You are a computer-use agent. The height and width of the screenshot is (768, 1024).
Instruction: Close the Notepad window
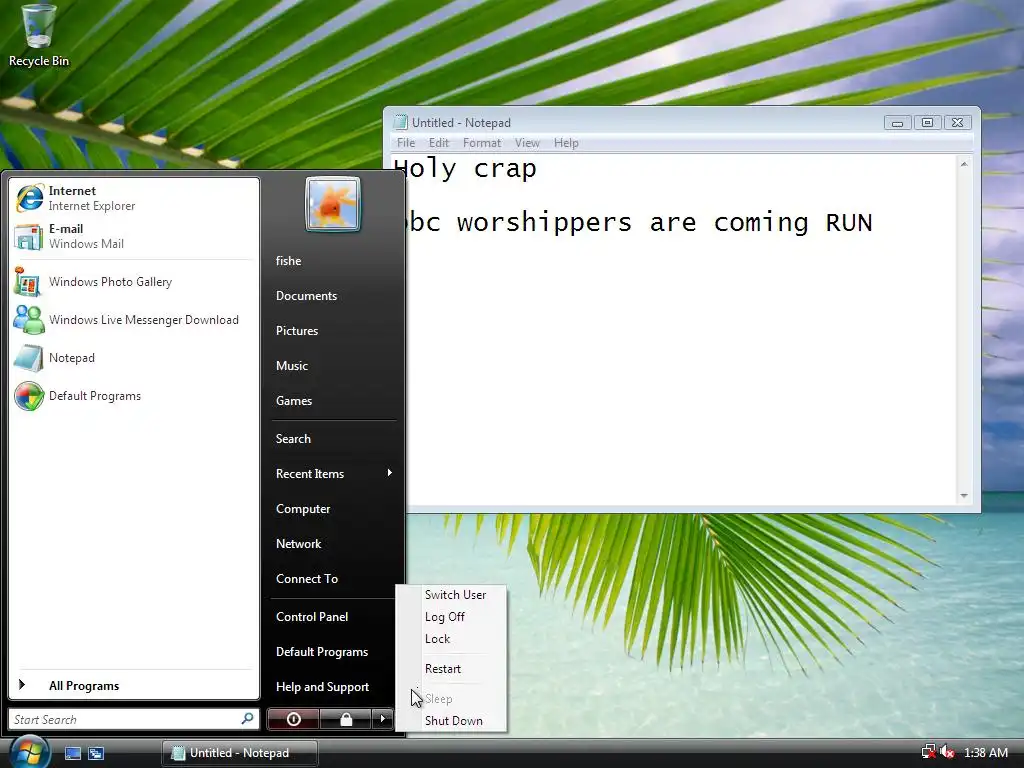coord(957,123)
